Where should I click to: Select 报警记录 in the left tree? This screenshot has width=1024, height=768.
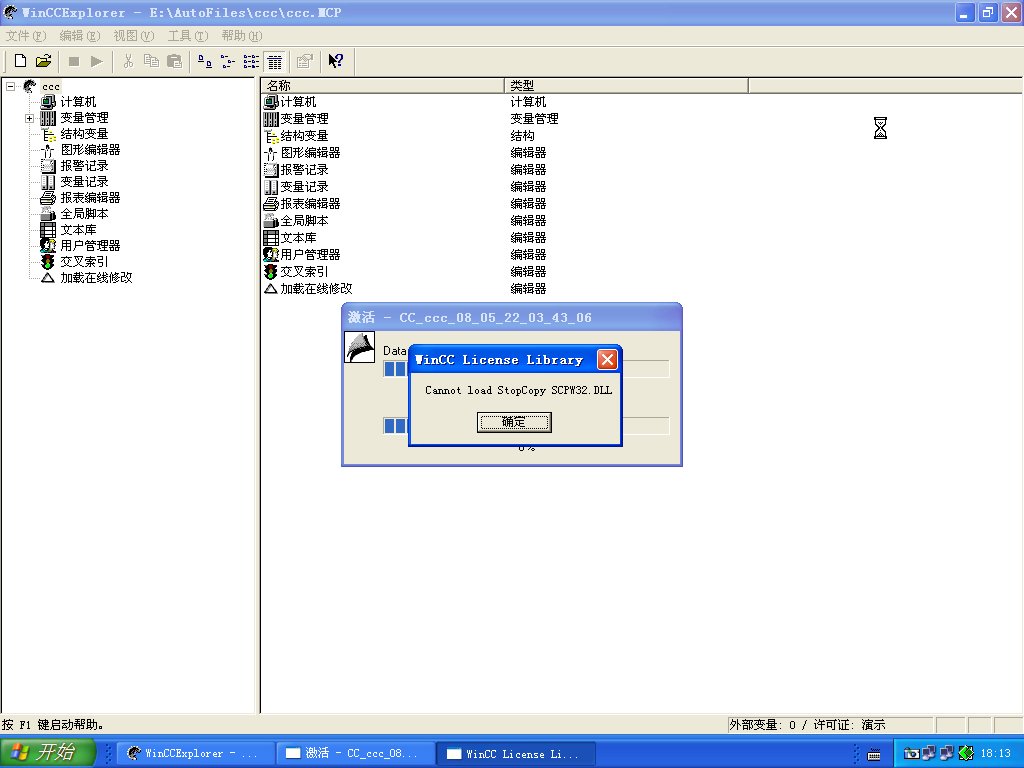[84, 166]
